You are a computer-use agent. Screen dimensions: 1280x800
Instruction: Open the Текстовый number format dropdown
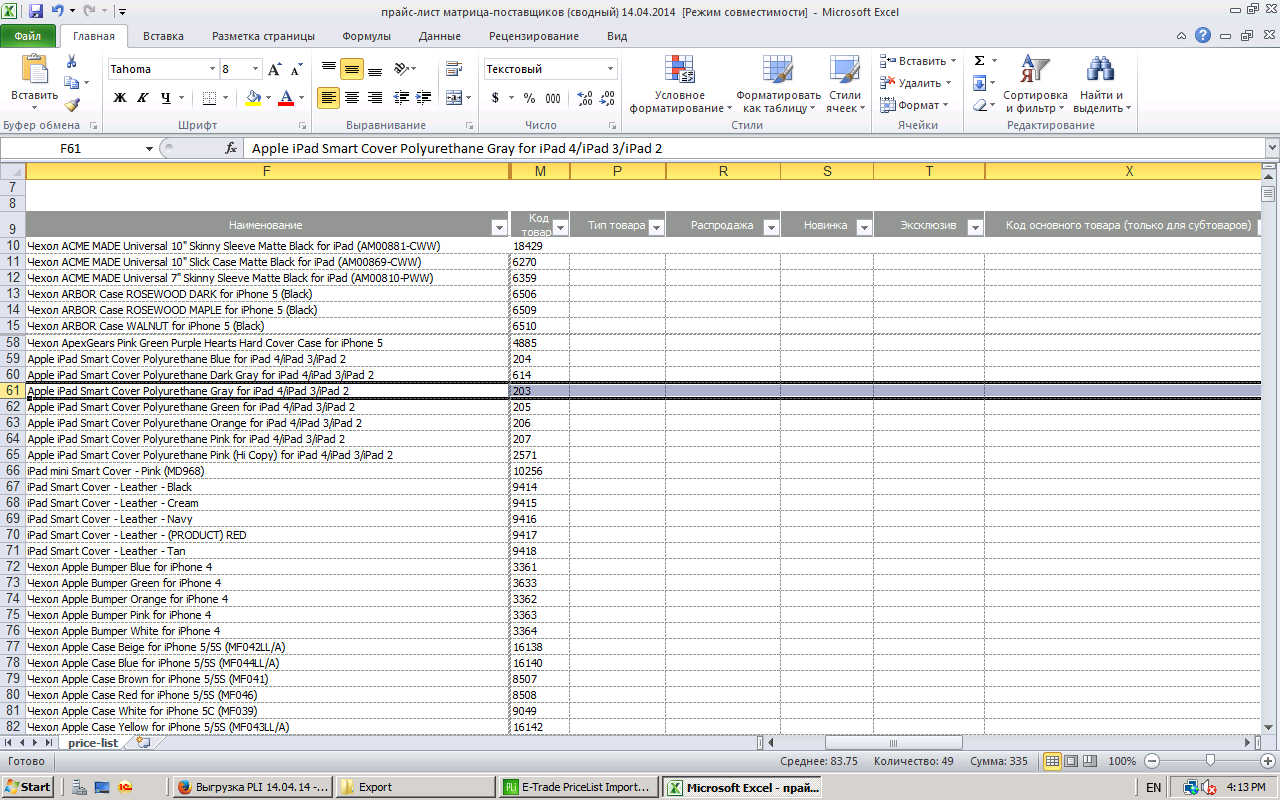pos(610,69)
